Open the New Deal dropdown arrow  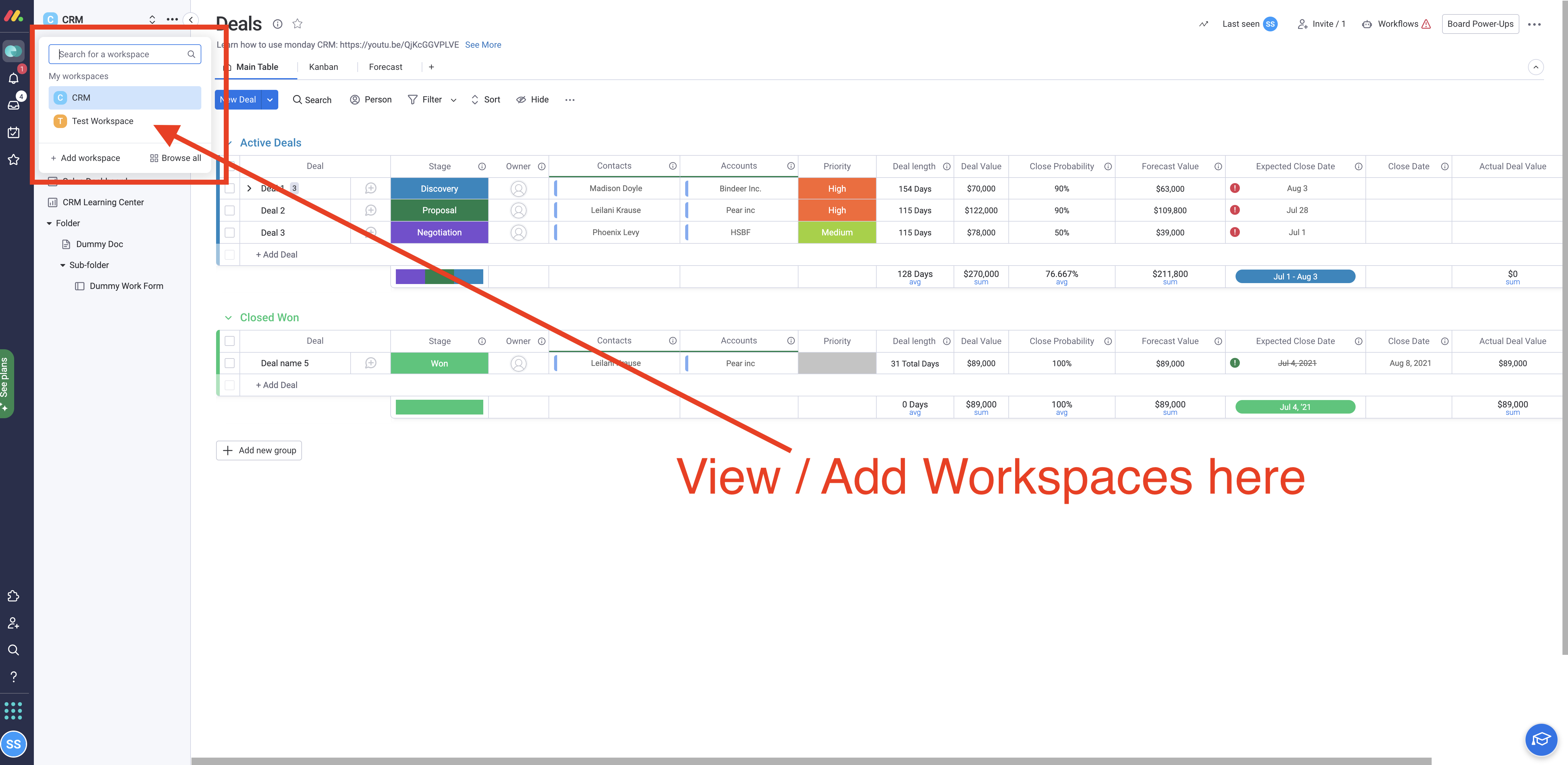point(270,100)
